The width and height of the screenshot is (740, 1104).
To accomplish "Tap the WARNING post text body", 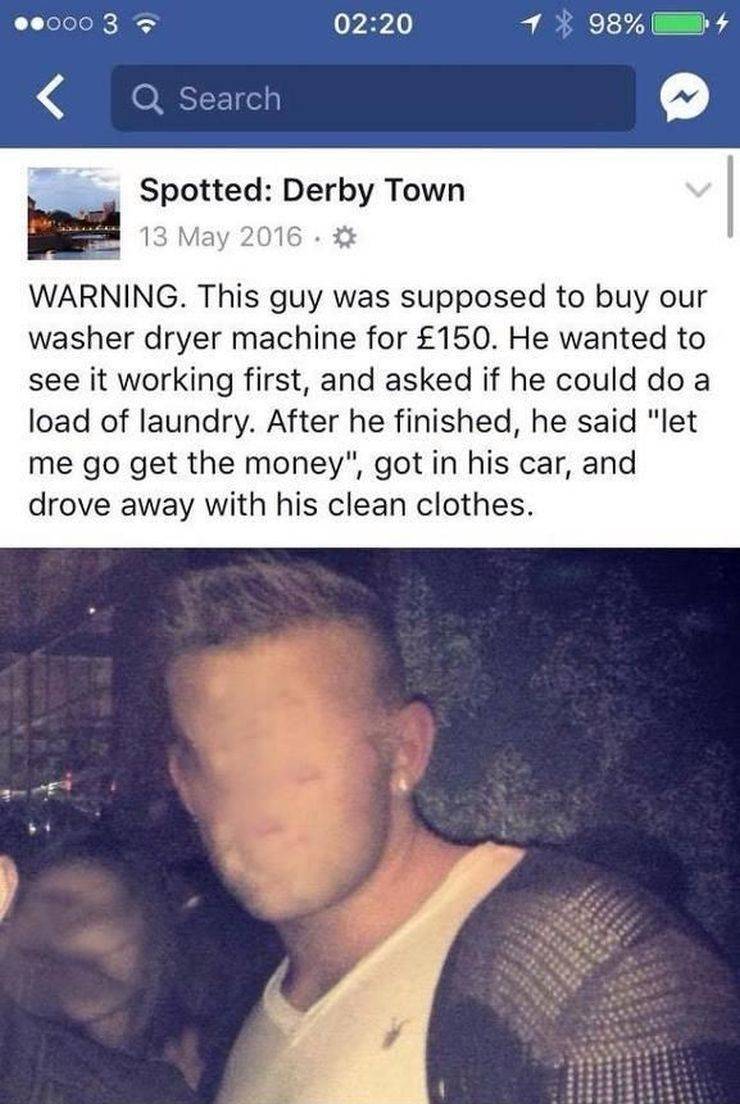I will [368, 400].
